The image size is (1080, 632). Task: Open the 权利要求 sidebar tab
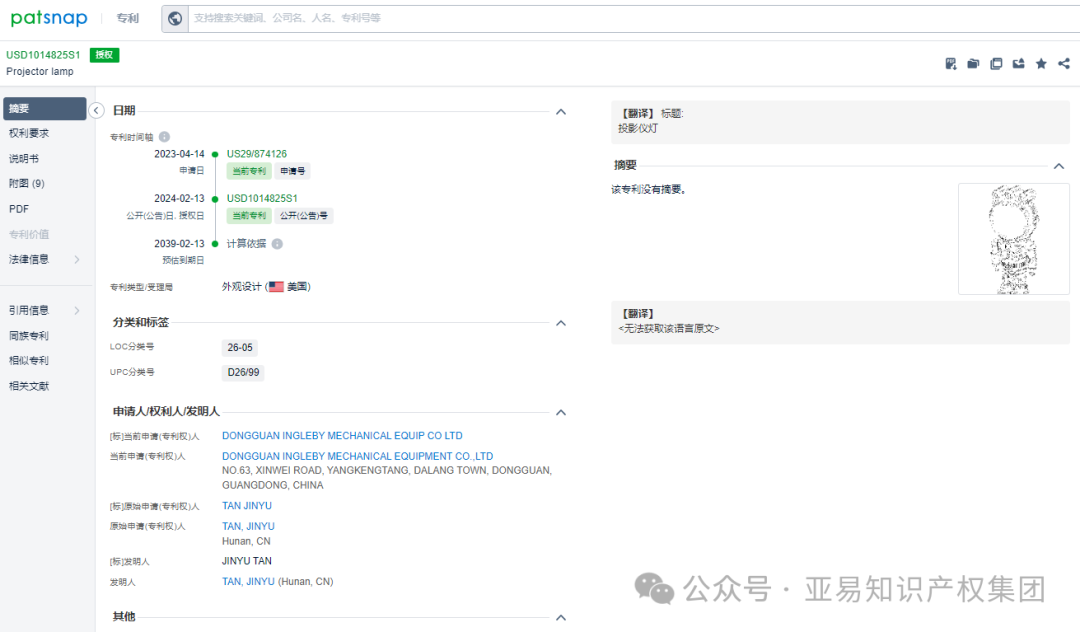[29, 133]
